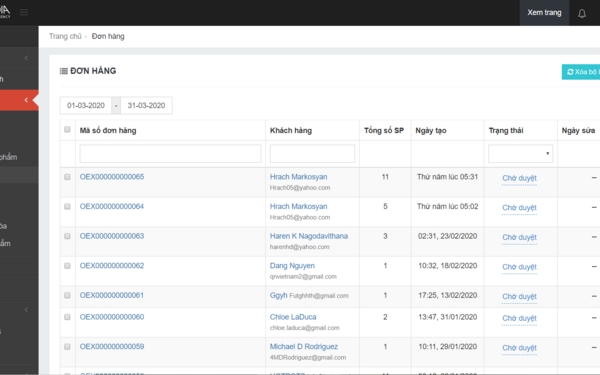600x375 pixels.
Task: Click the Trạng thái column header
Action: click(x=506, y=130)
